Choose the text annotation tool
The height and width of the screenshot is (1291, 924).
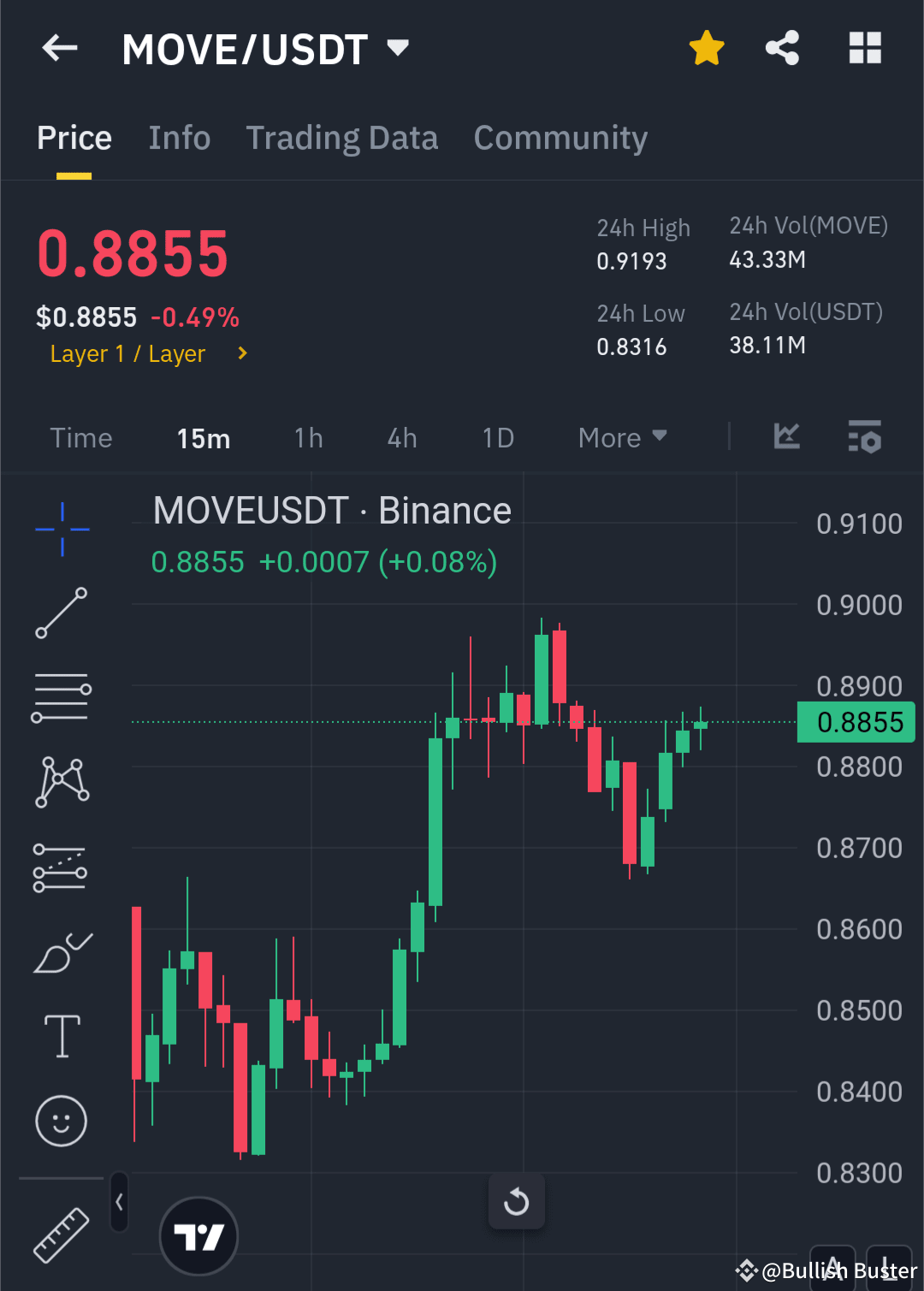tap(61, 1035)
